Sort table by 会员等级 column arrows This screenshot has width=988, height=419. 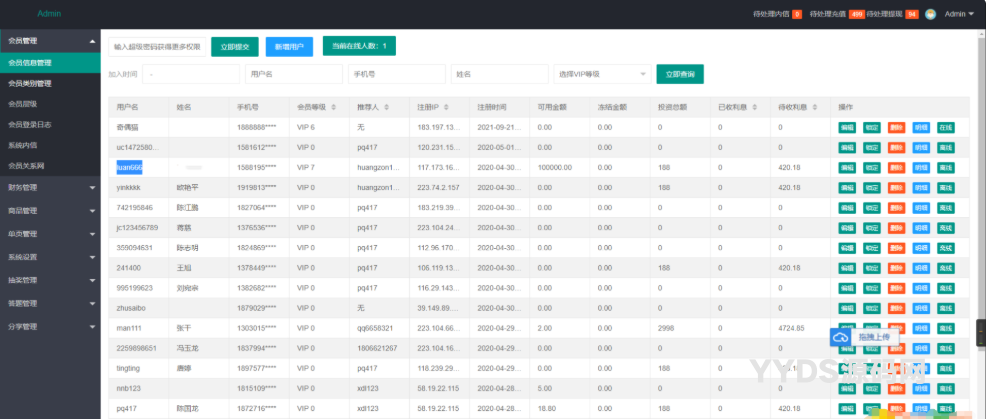(x=334, y=107)
